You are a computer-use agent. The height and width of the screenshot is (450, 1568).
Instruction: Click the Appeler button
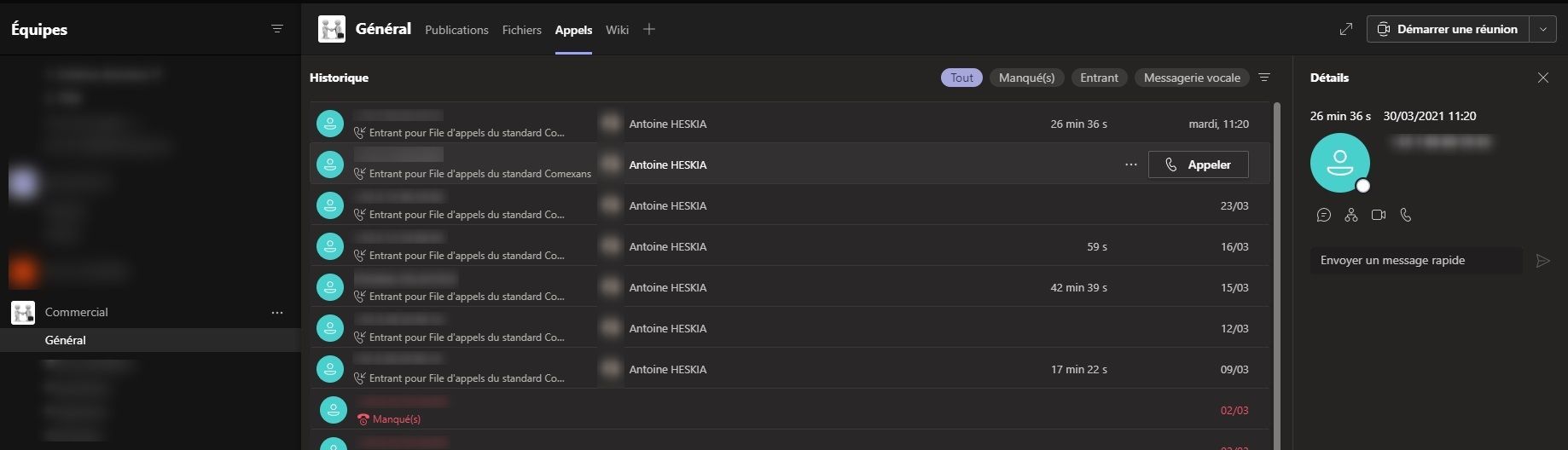[x=1198, y=164]
